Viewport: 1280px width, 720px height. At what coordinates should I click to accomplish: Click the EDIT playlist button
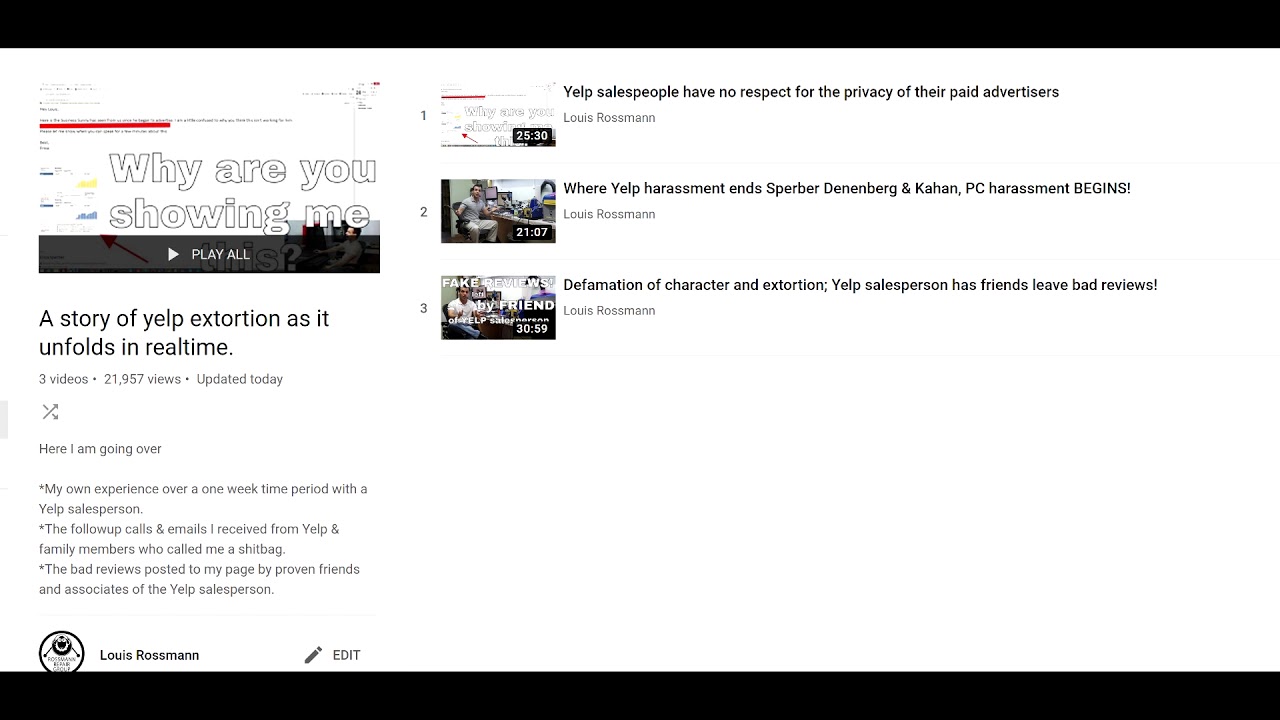click(332, 655)
